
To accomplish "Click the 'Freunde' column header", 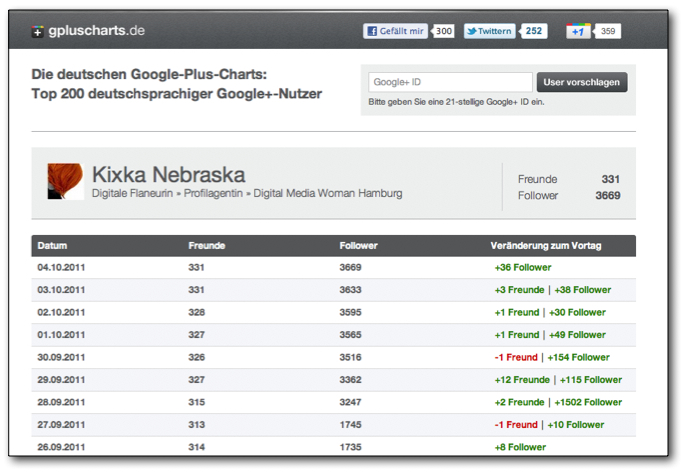I will tap(206, 246).
